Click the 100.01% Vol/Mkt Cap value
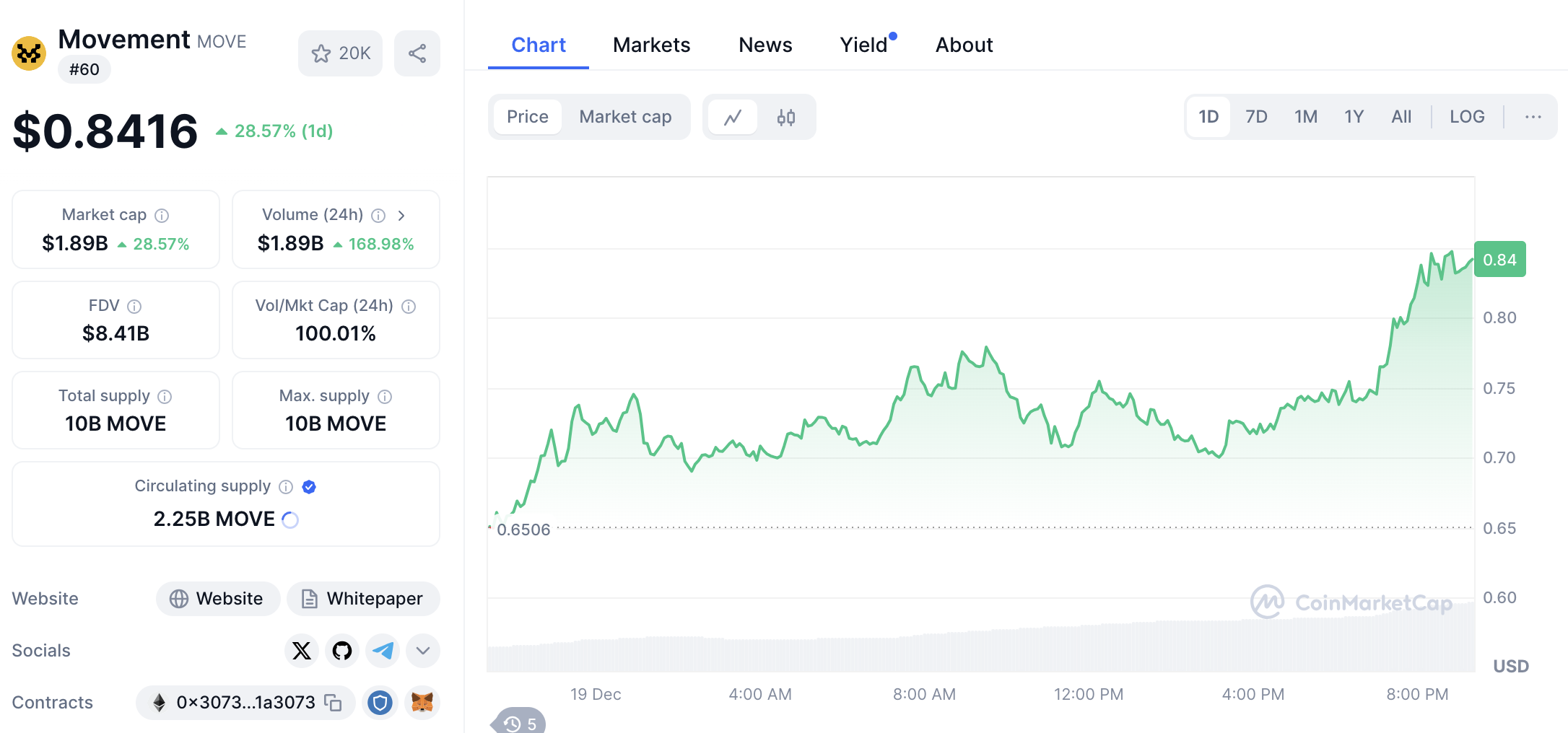 pos(336,333)
